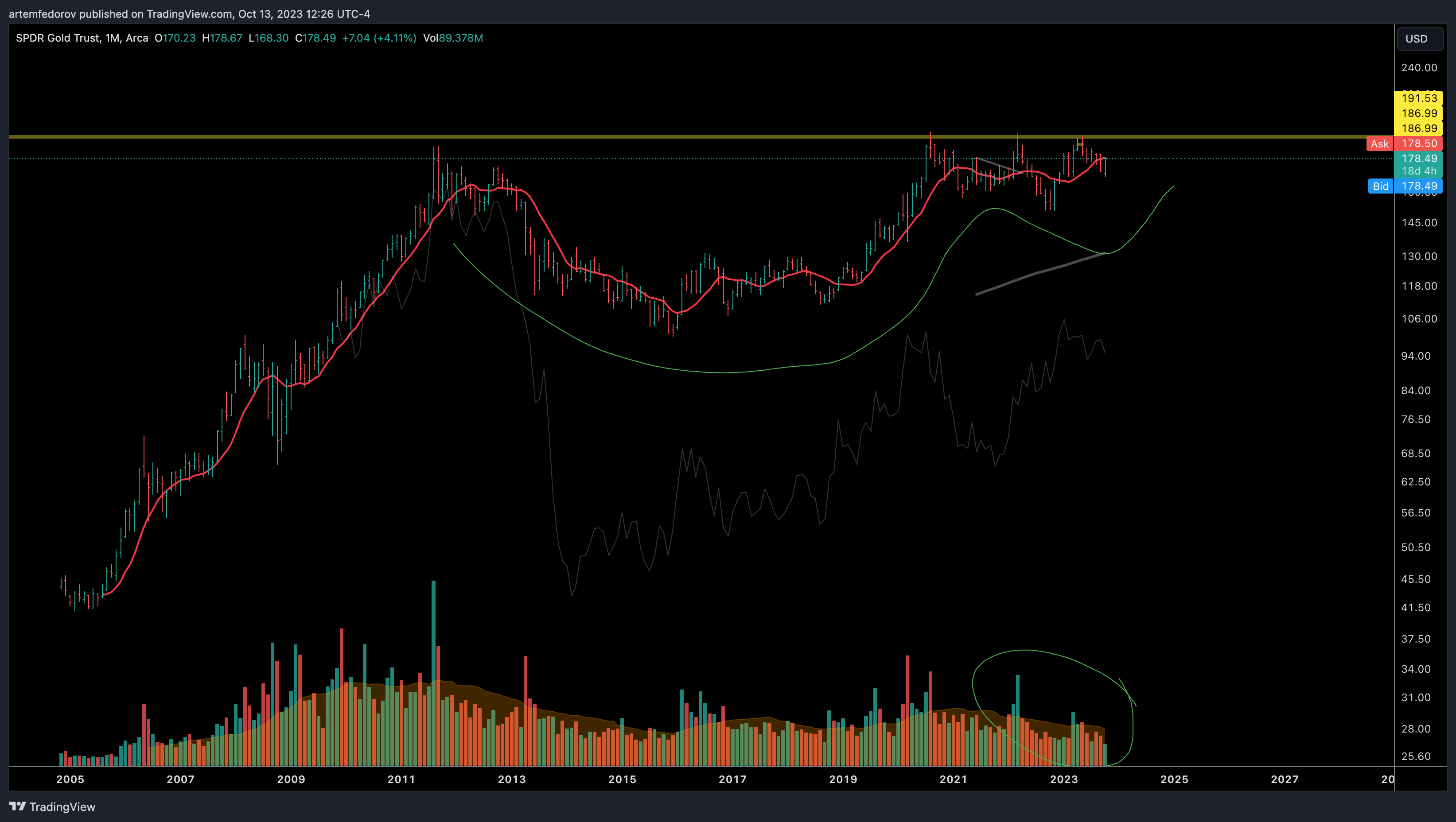Click the 106.00 price axis label

pos(1419,319)
